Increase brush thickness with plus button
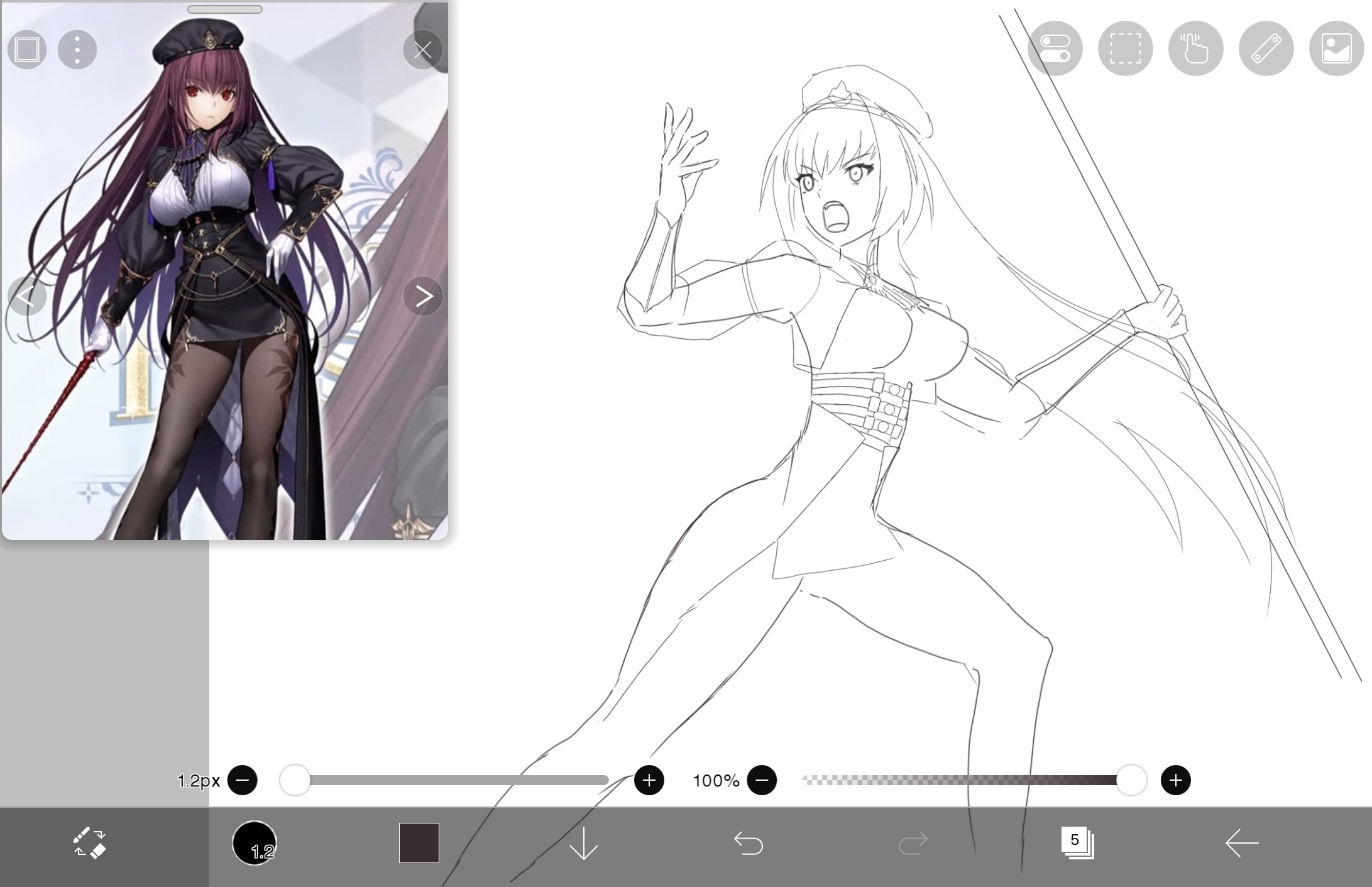This screenshot has height=887, width=1372. (649, 780)
